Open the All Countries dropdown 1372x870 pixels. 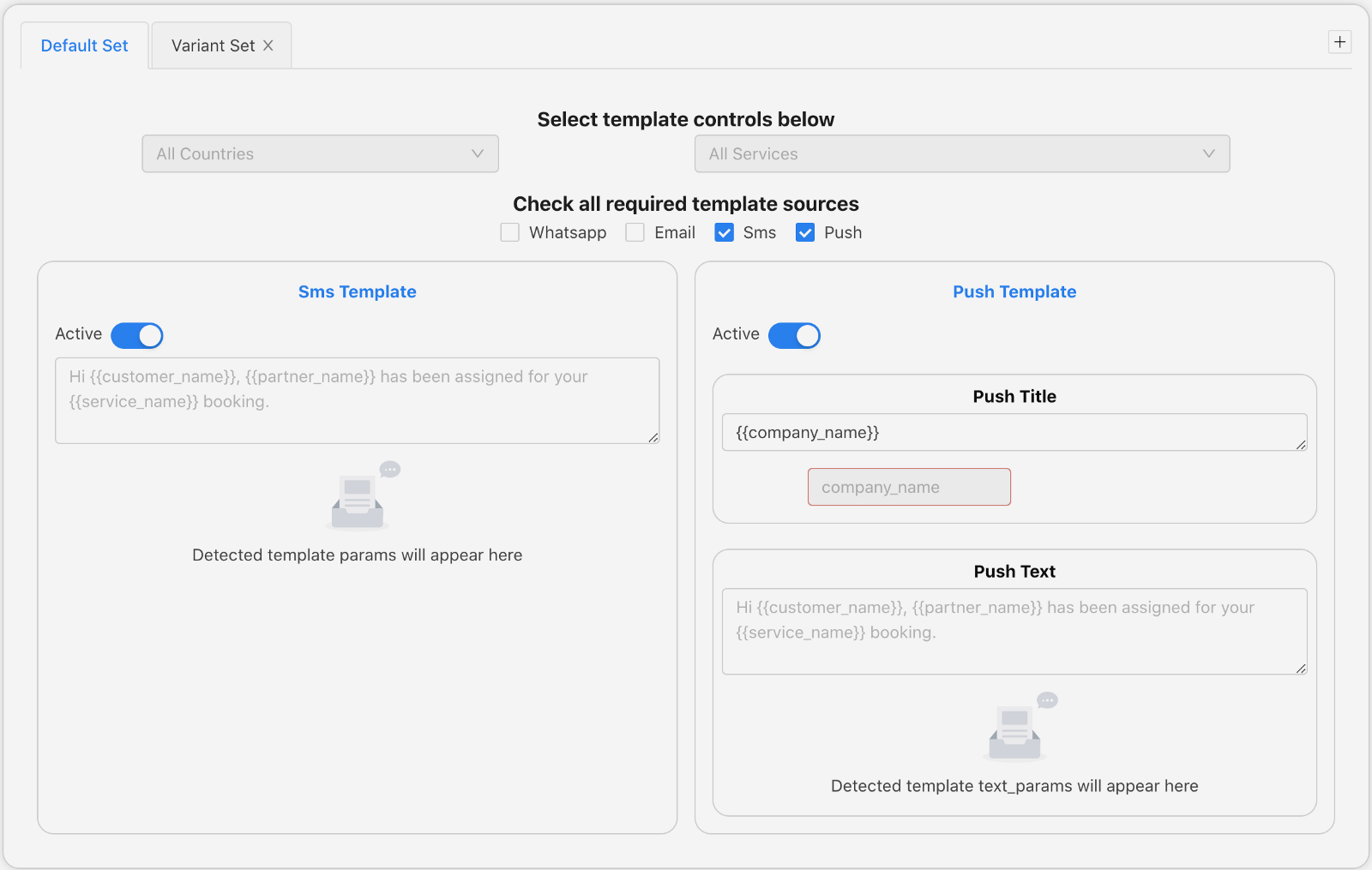pos(320,153)
